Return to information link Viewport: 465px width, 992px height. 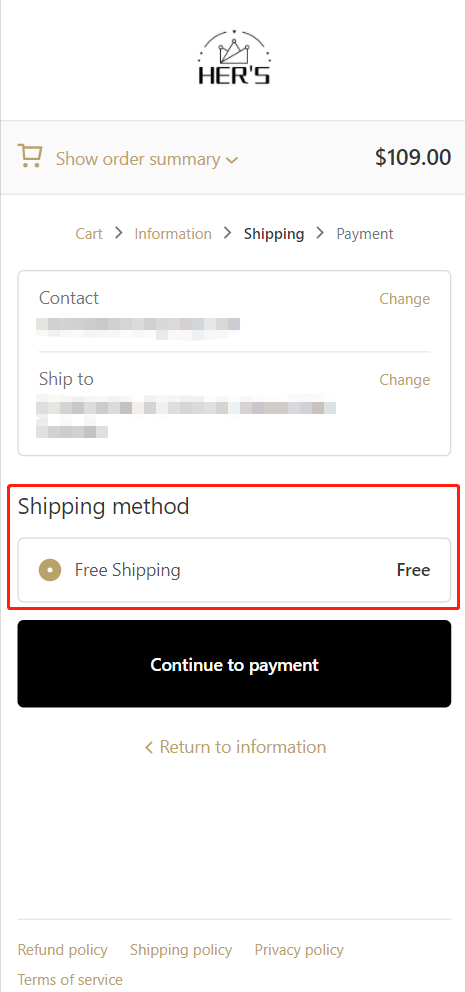click(x=235, y=747)
